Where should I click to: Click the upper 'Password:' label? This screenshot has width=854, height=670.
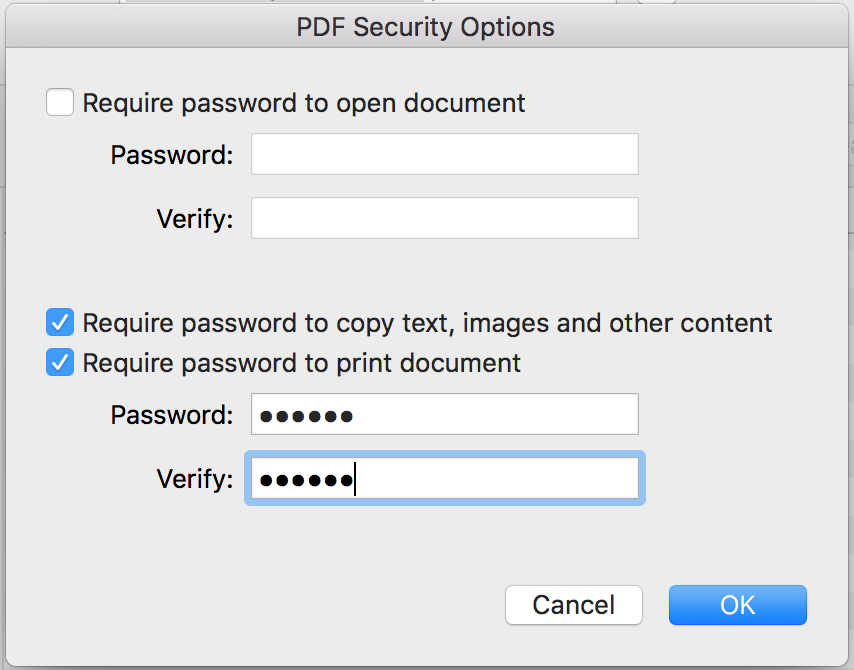[x=172, y=156]
